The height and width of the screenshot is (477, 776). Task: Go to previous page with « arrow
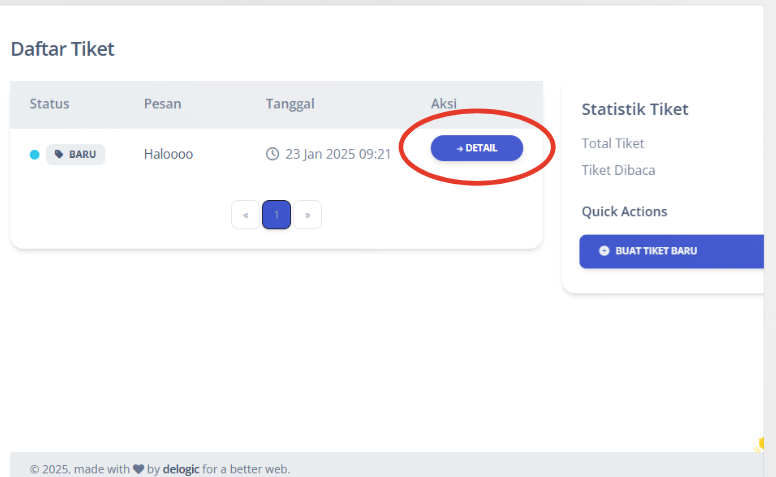[245, 215]
